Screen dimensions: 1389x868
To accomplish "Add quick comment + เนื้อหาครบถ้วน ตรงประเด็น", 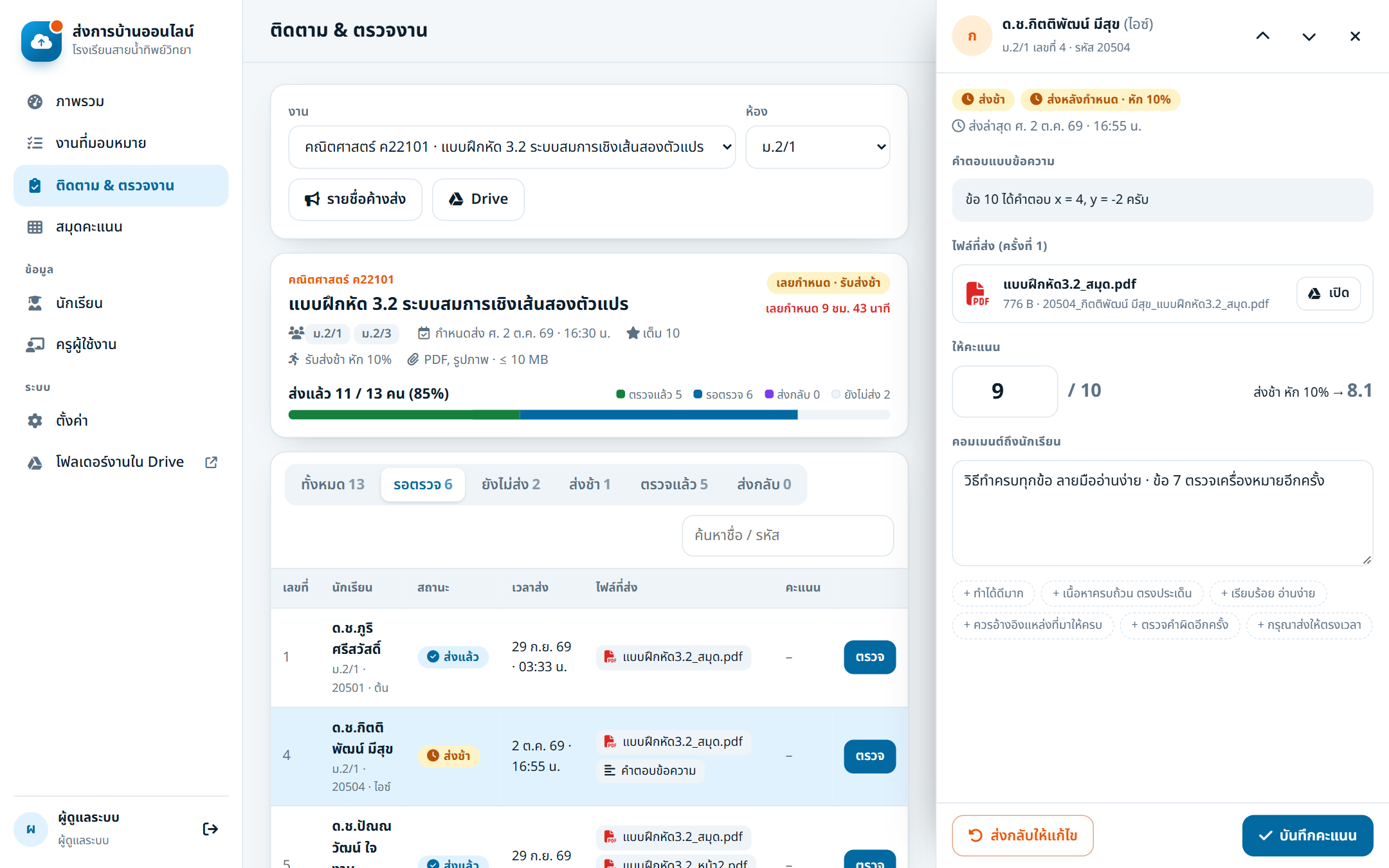I will [1122, 593].
